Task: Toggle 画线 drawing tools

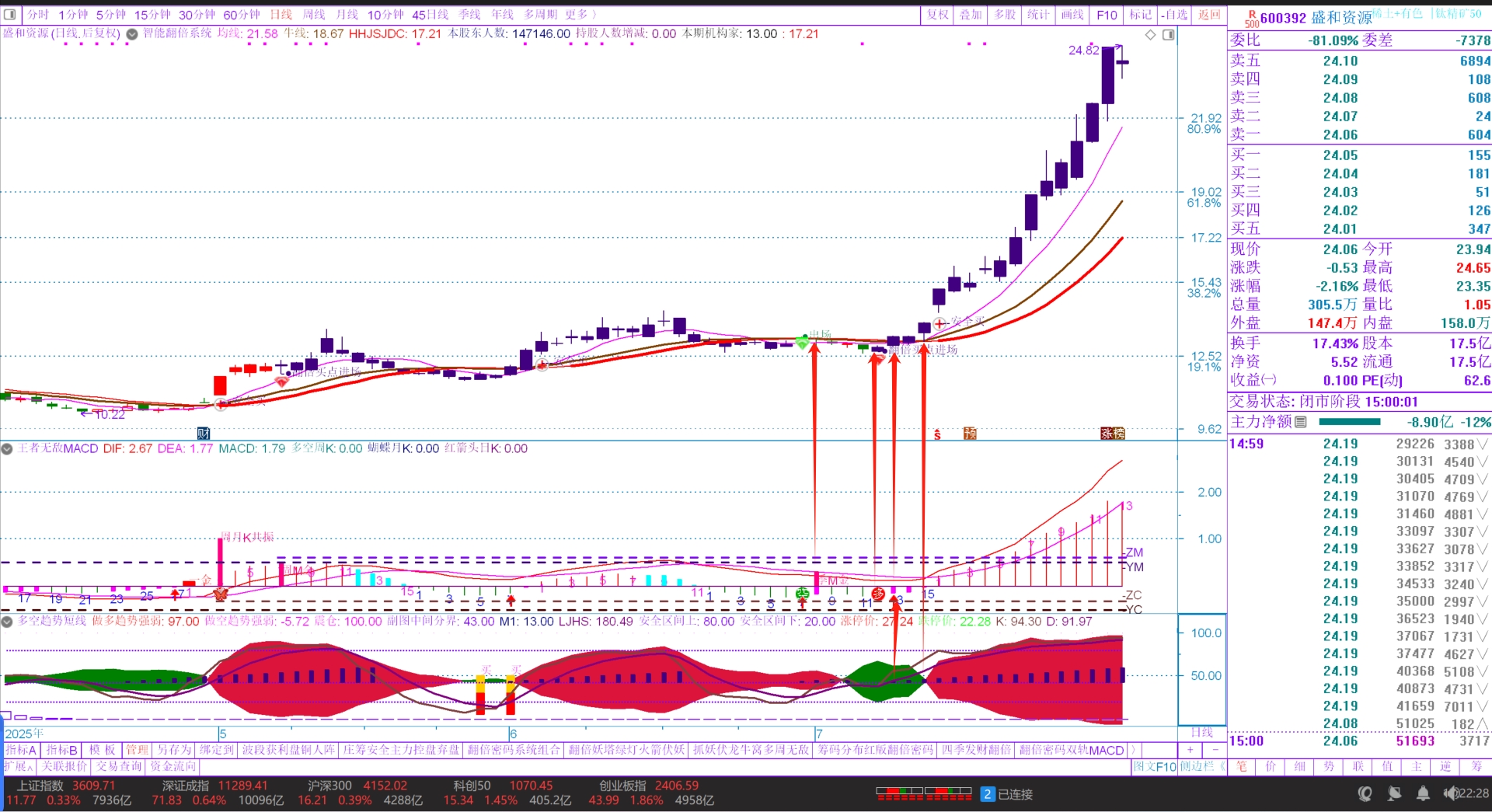Action: [x=1072, y=15]
